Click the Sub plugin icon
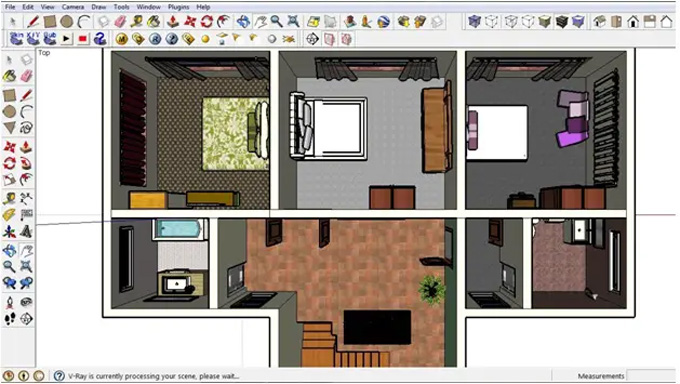This screenshot has height=384, width=680. coord(50,38)
